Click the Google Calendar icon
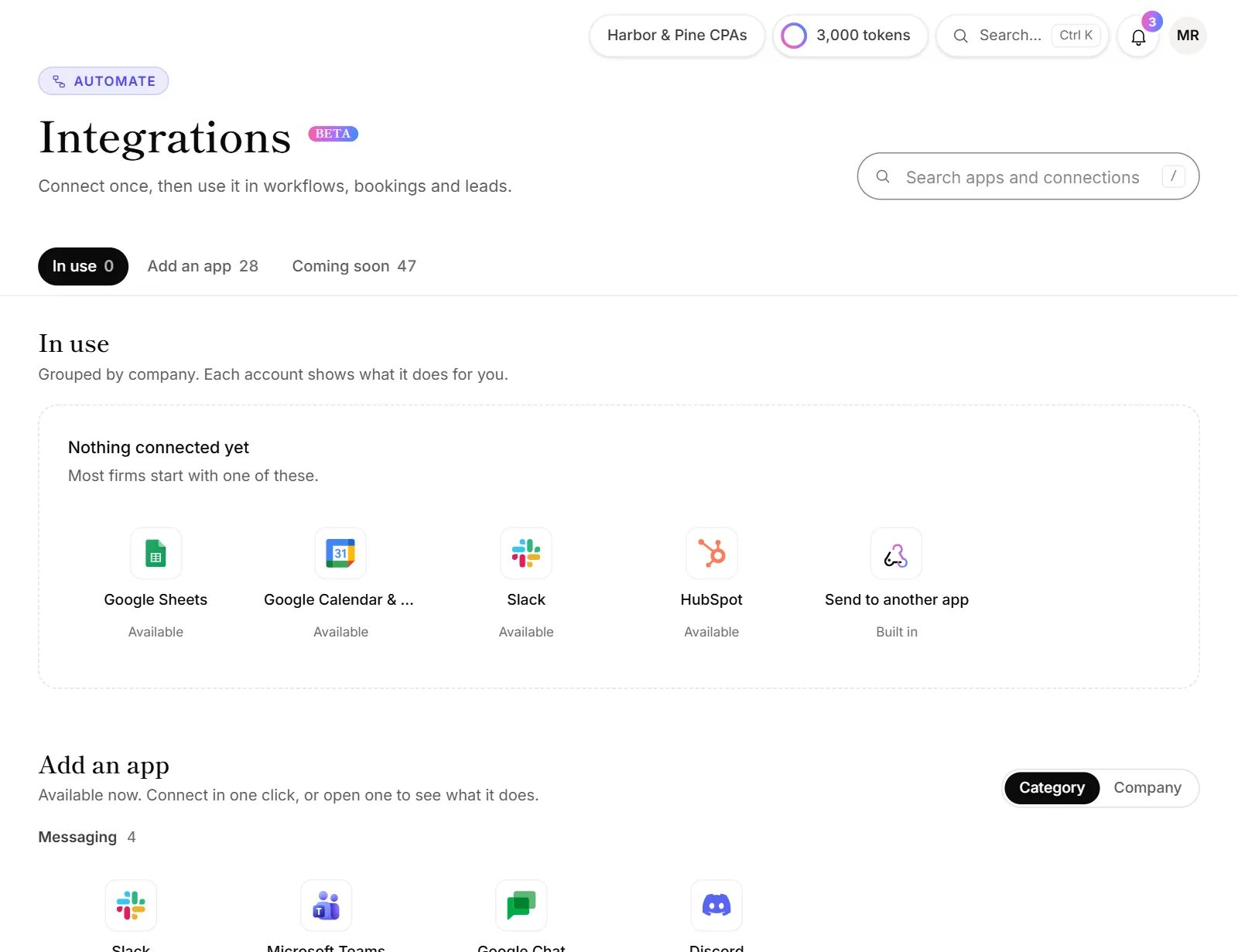1238x952 pixels. pyautogui.click(x=340, y=553)
